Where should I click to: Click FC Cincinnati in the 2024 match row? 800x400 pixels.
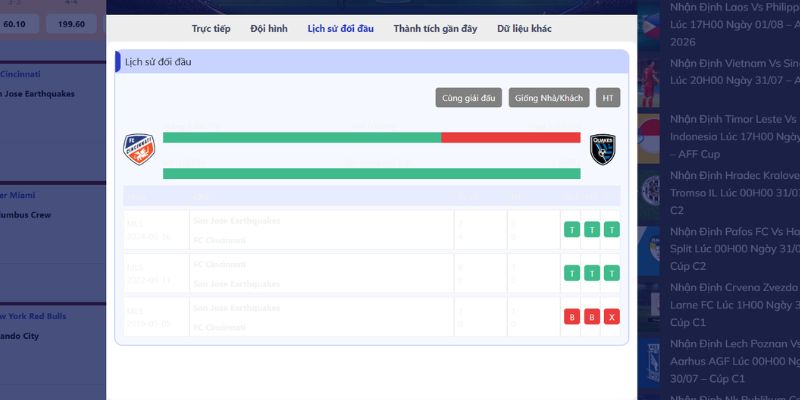coord(219,240)
